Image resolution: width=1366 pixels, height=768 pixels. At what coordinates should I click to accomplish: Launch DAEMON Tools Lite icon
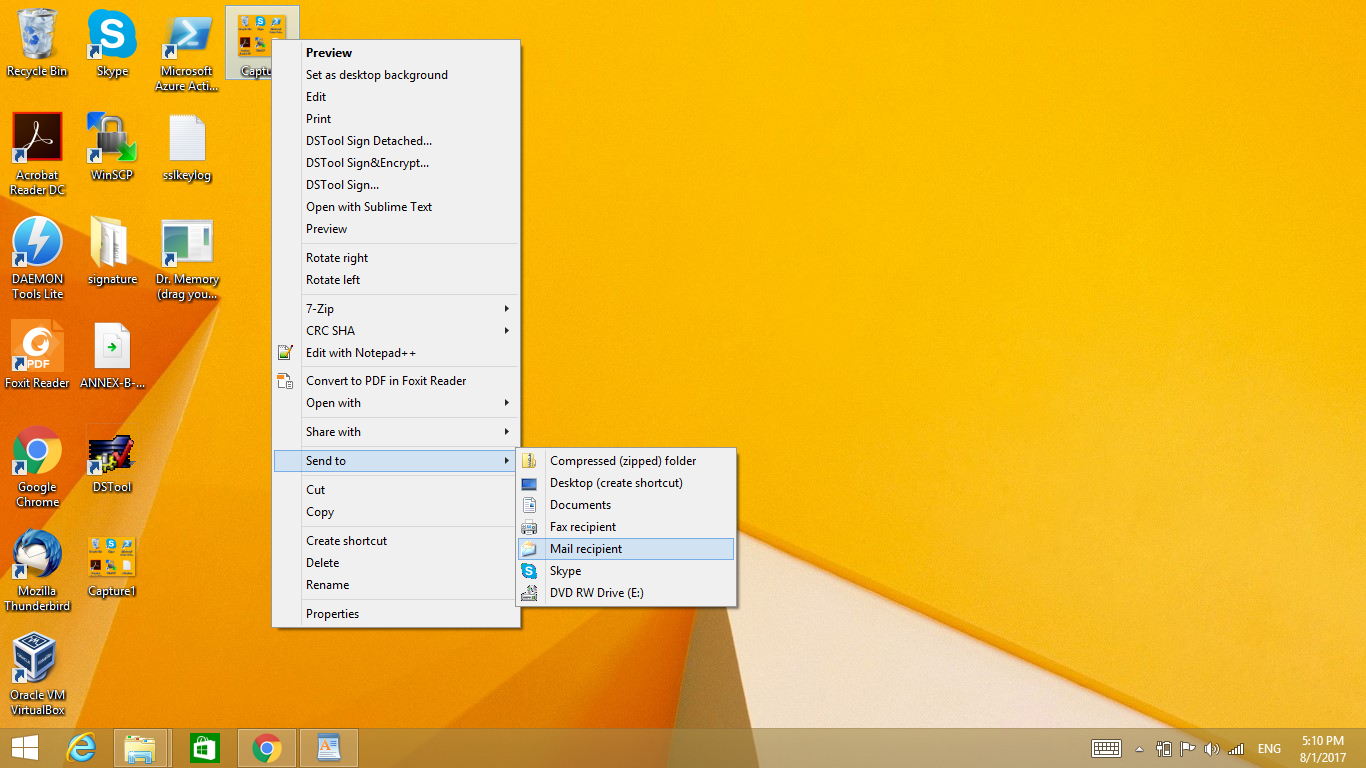[37, 244]
